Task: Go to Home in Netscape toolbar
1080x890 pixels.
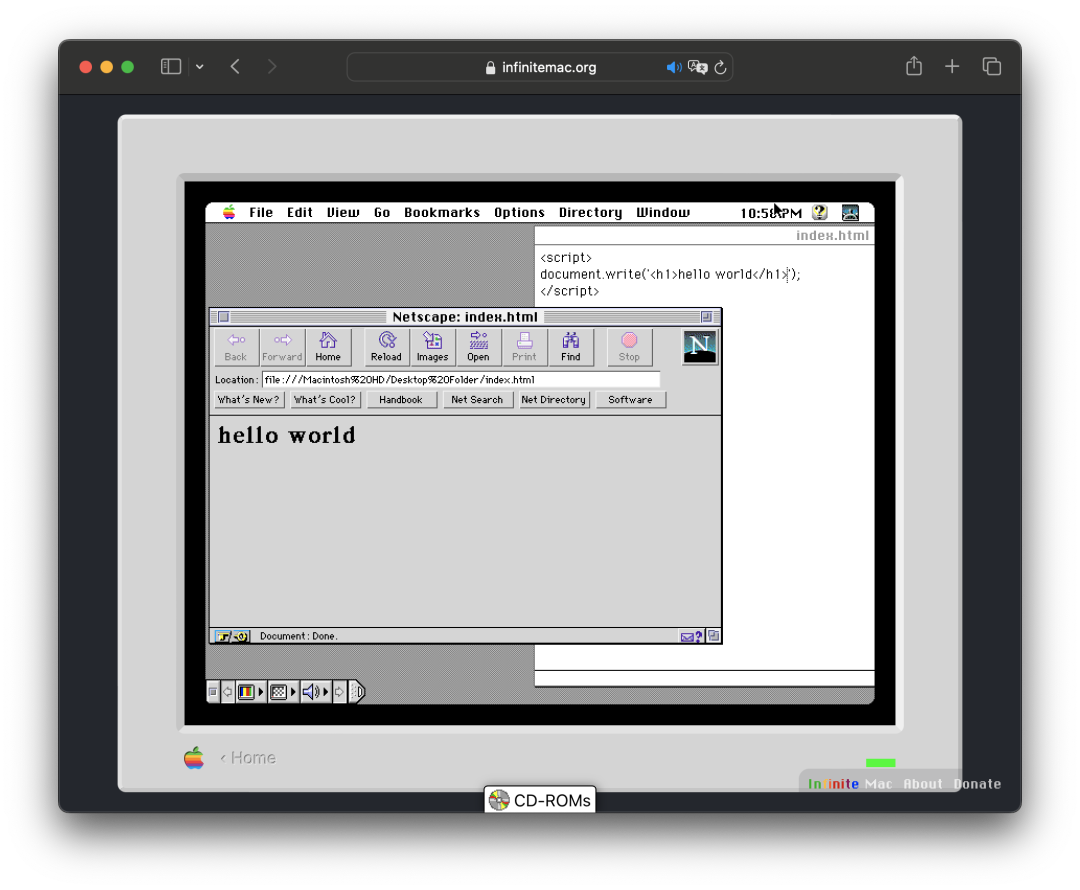Action: point(328,346)
